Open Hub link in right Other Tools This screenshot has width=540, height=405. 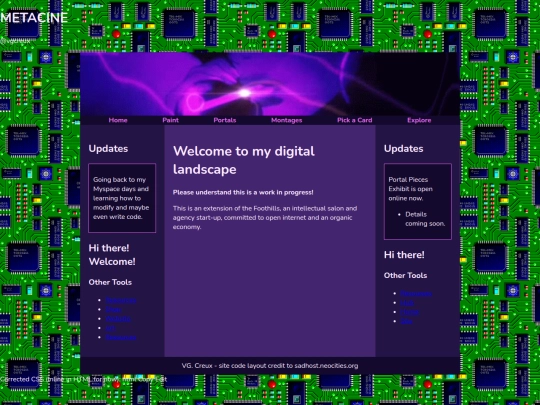[407, 303]
